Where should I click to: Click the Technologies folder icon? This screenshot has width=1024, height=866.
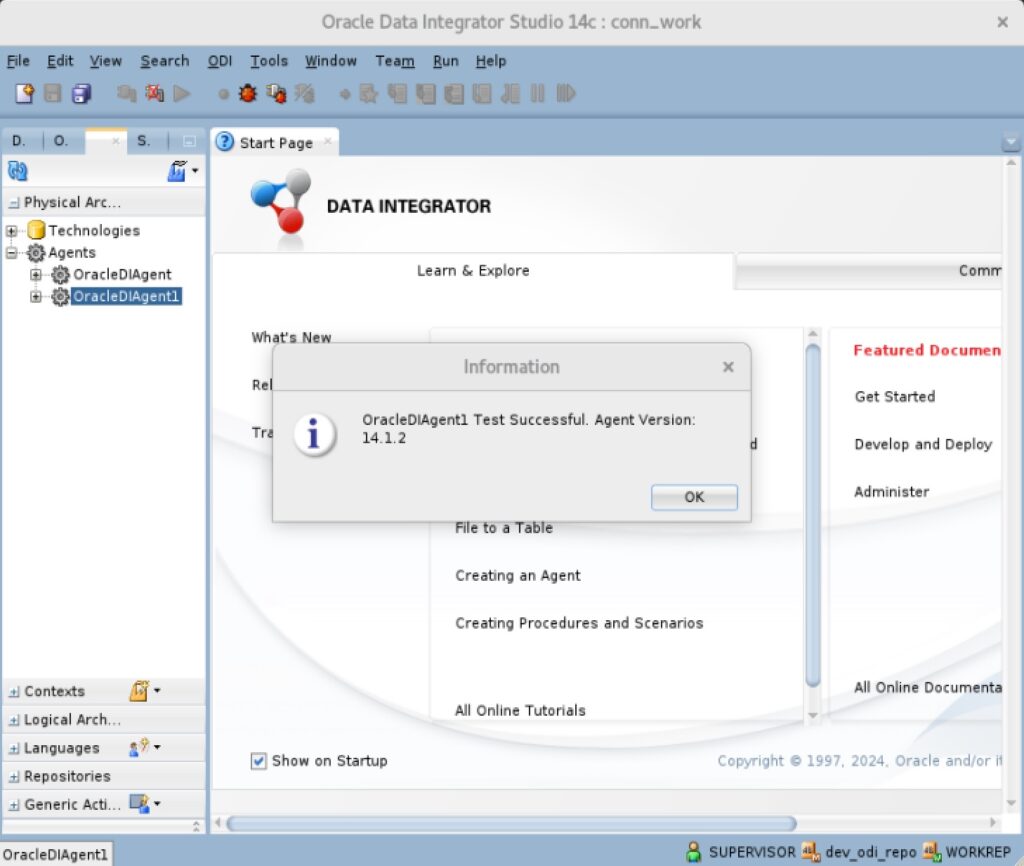[37, 230]
